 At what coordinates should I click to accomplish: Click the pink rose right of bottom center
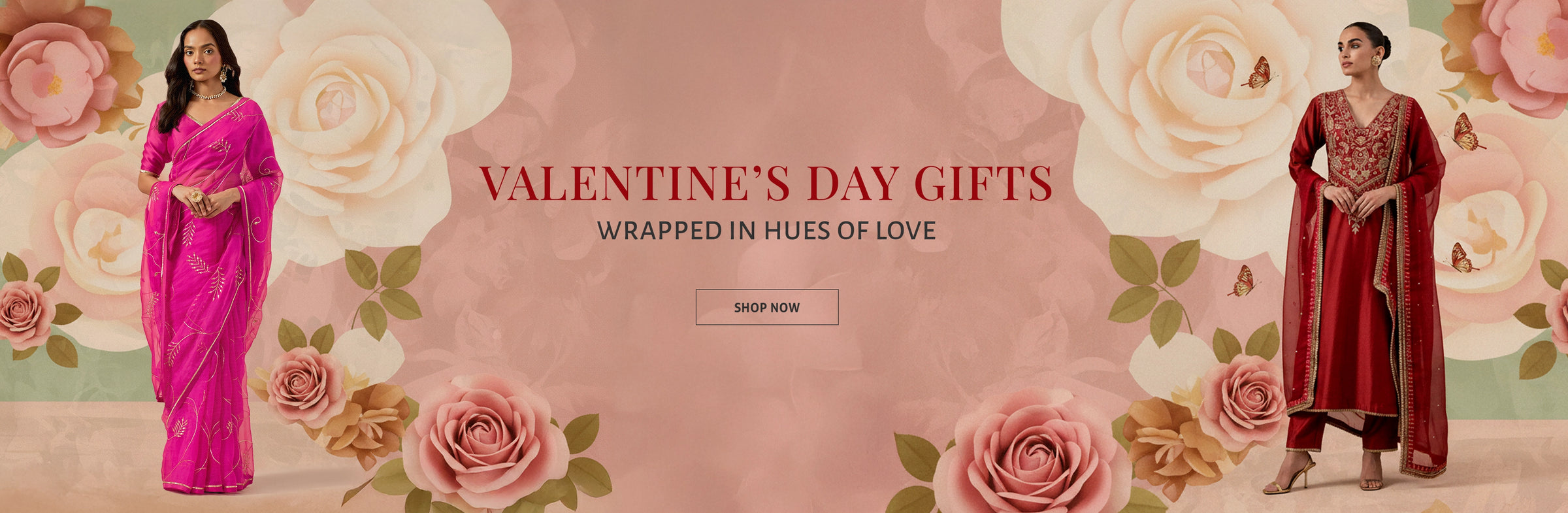pos(1032,451)
